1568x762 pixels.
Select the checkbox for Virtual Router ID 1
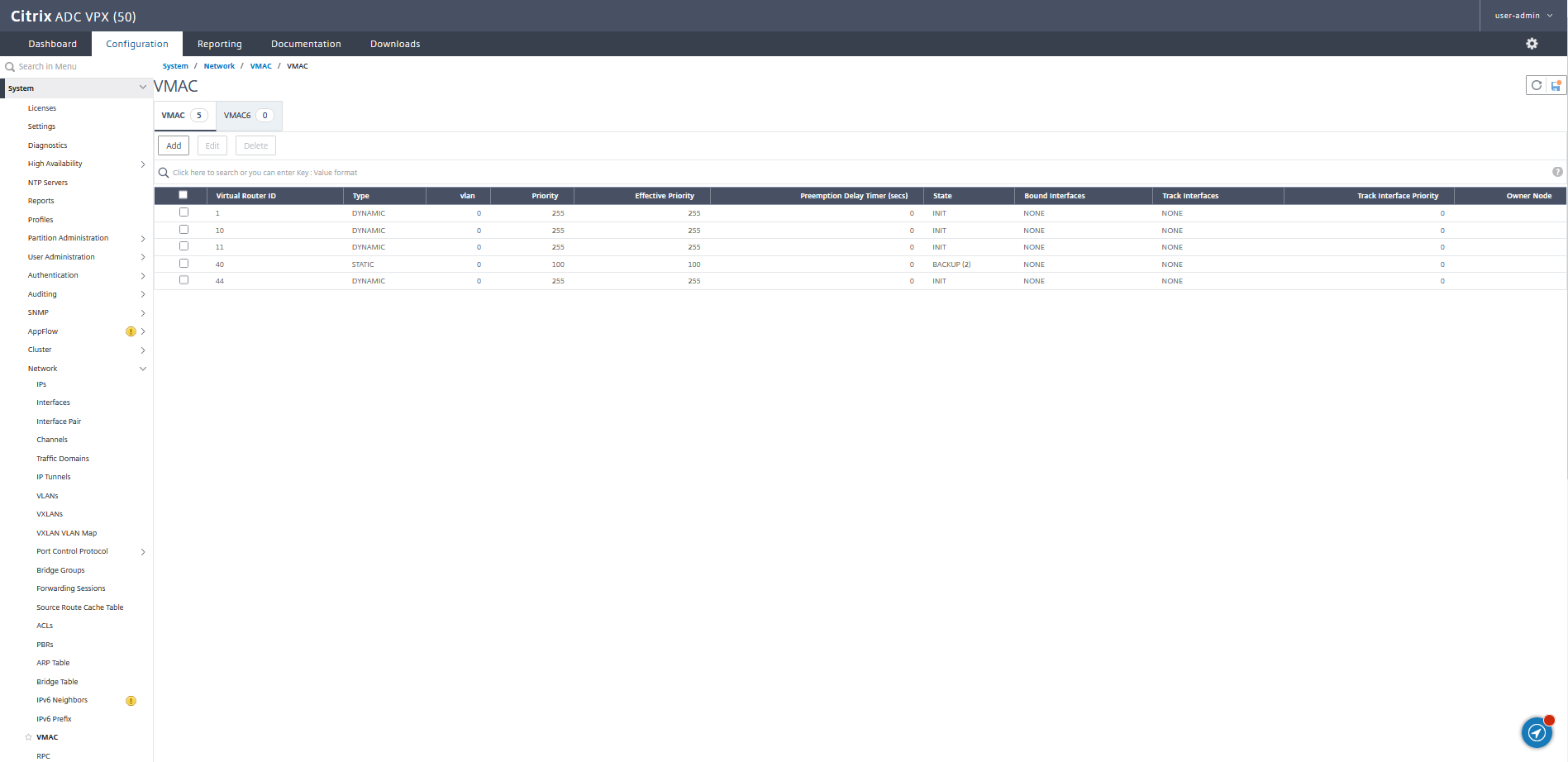tap(183, 212)
